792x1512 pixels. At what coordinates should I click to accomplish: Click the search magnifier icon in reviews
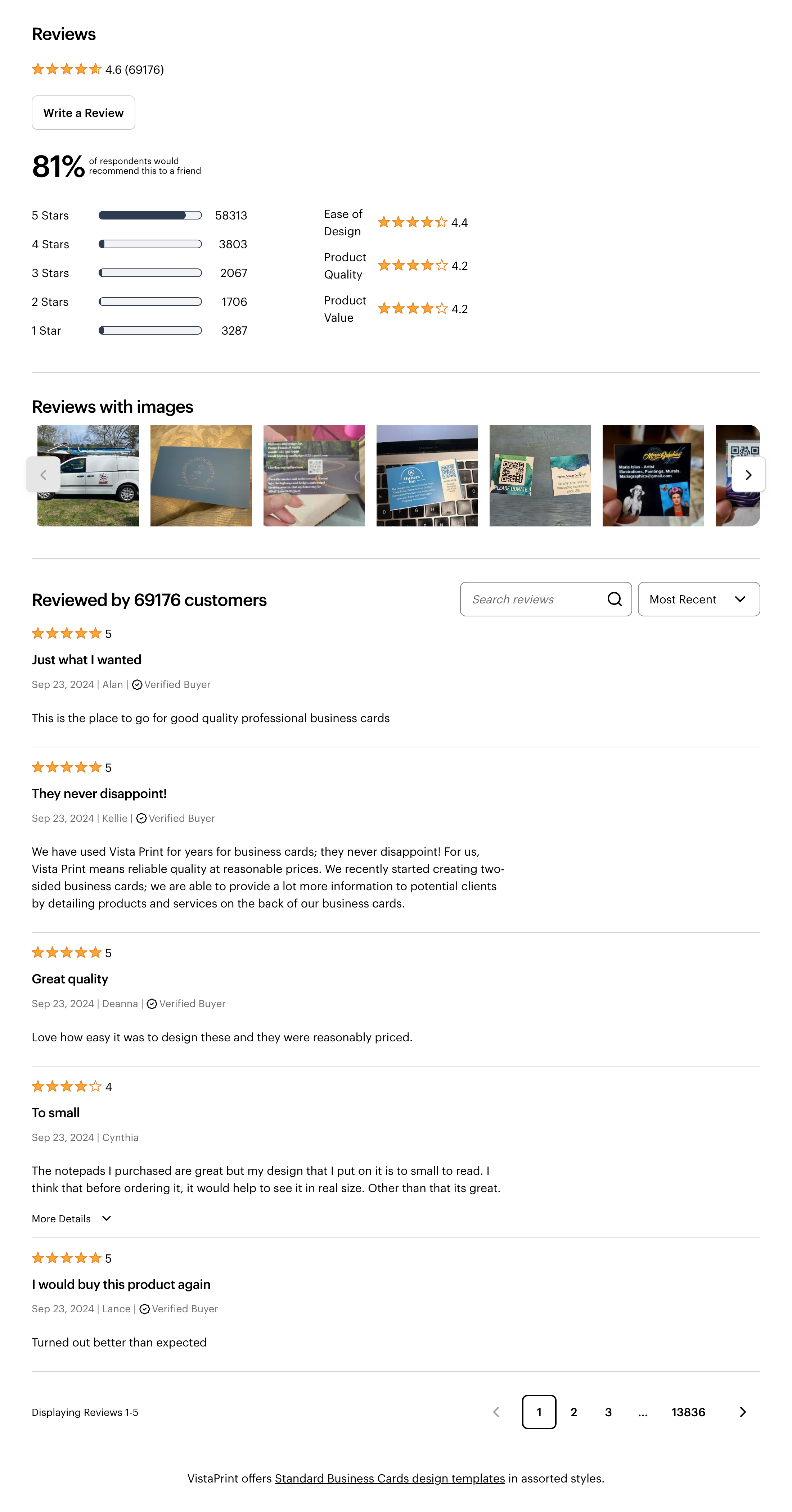click(x=614, y=599)
